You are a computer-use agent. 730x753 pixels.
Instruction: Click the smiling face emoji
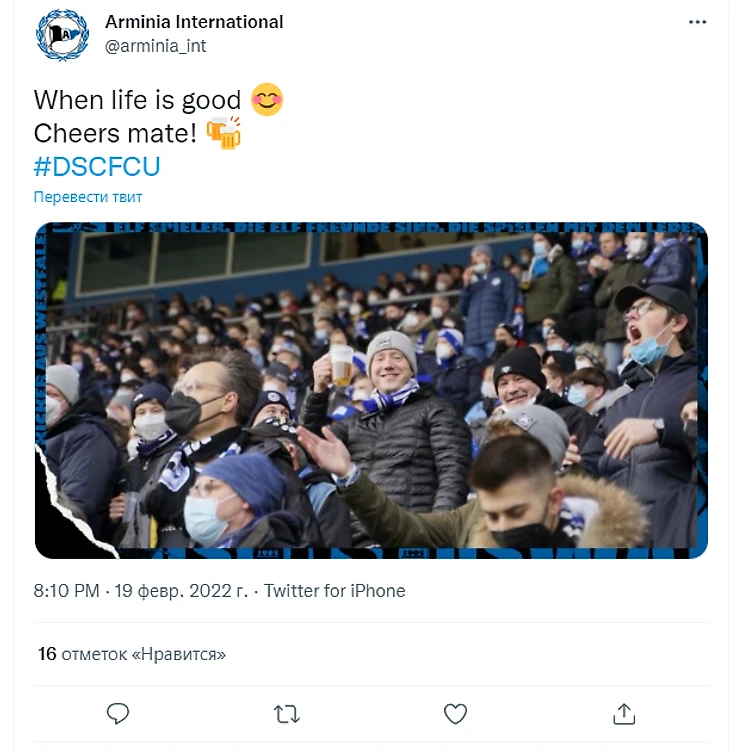pos(267,99)
